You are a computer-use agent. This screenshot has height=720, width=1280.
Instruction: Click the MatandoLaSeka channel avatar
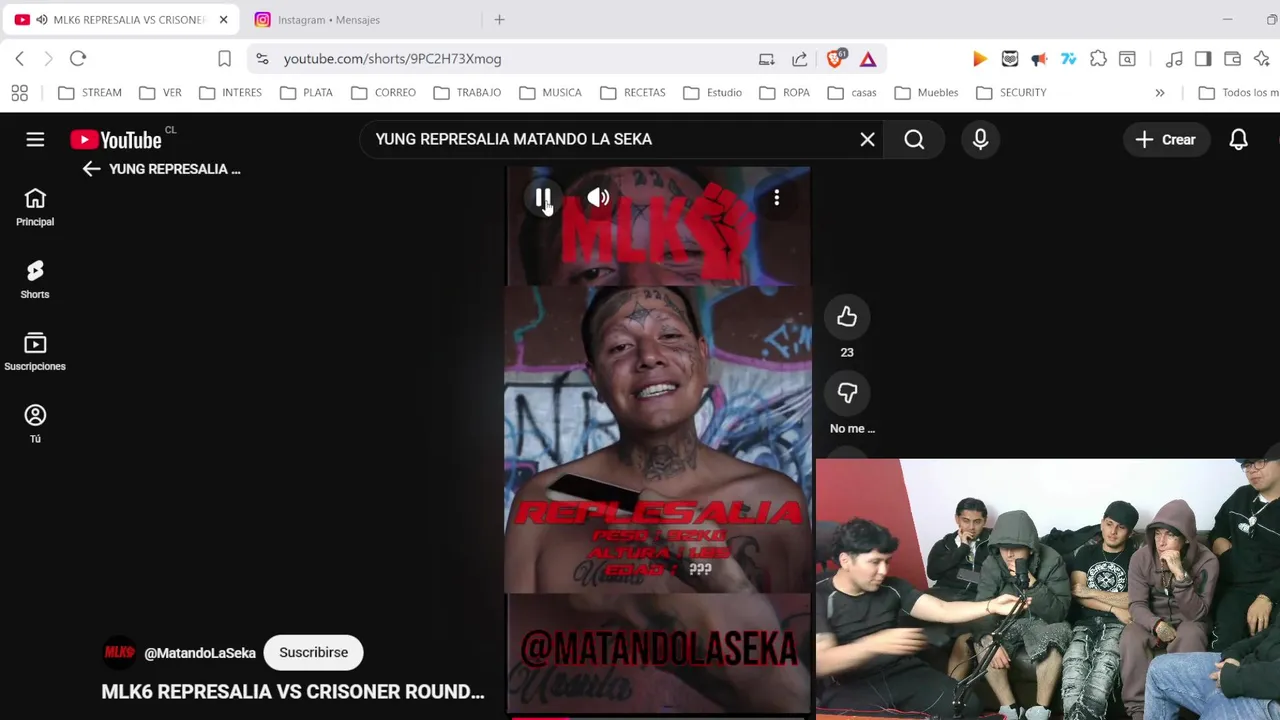[119, 652]
